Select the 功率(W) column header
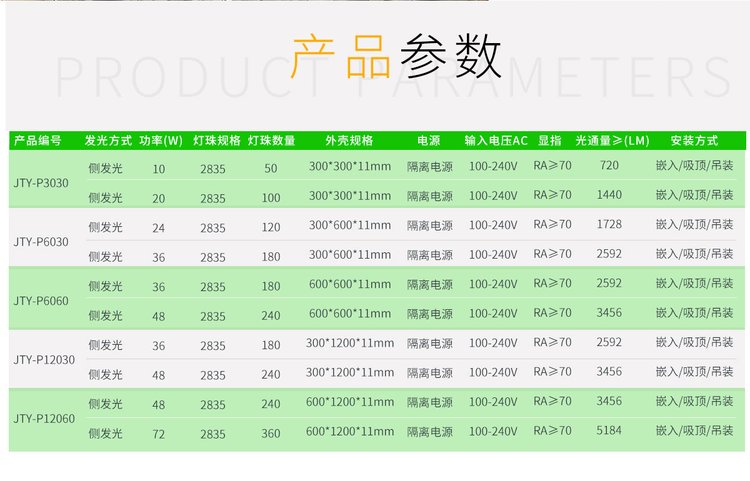This screenshot has width=750, height=481. point(160,141)
